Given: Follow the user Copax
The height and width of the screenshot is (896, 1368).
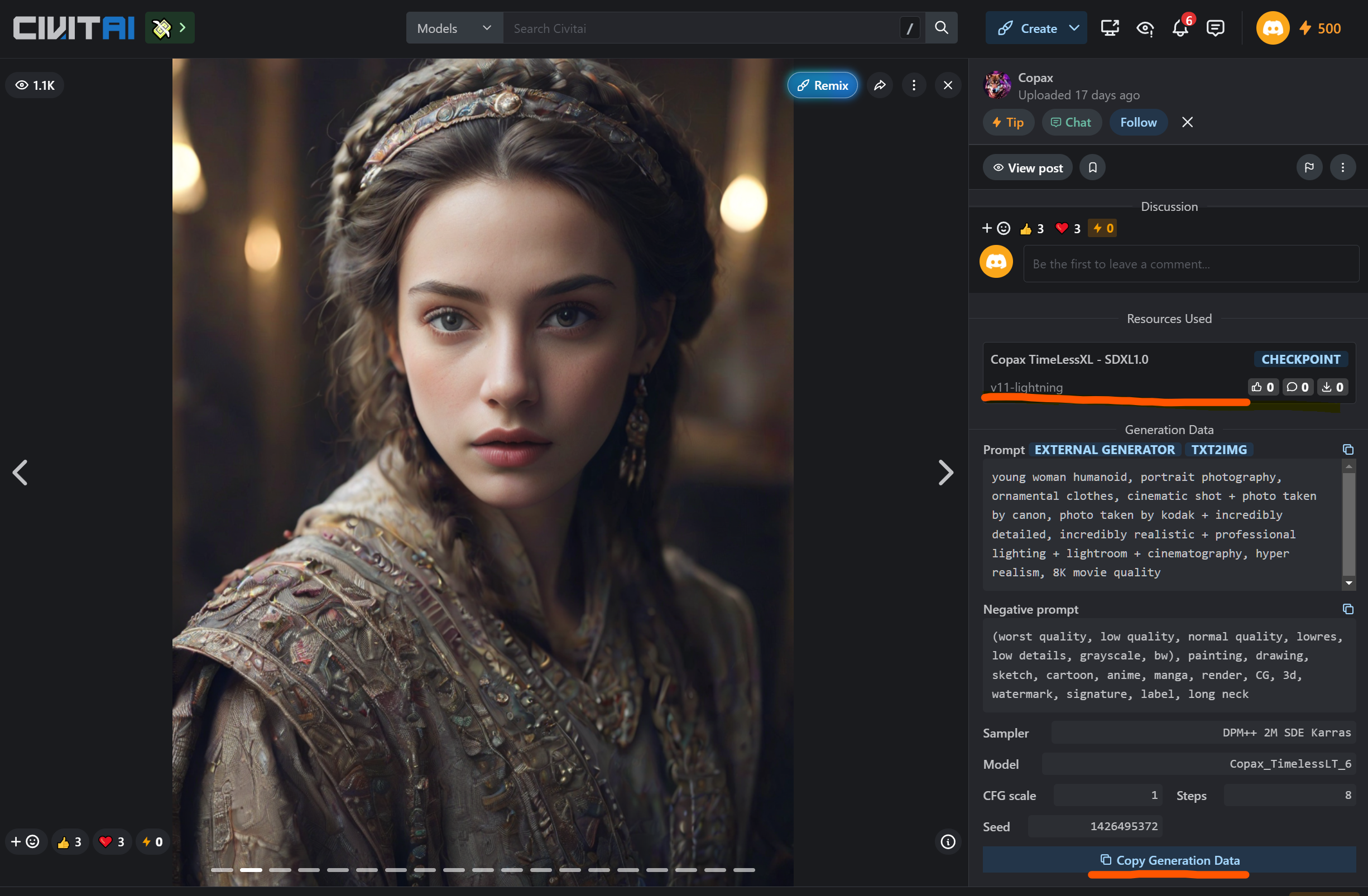Looking at the screenshot, I should tap(1137, 122).
